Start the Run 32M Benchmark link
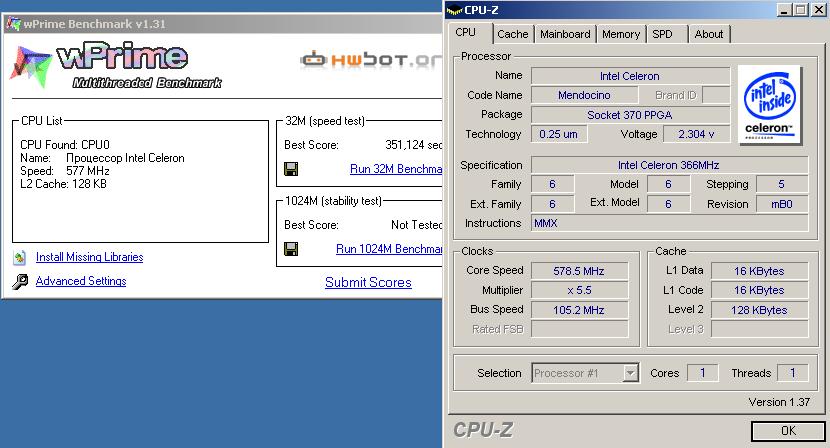 pos(396,169)
